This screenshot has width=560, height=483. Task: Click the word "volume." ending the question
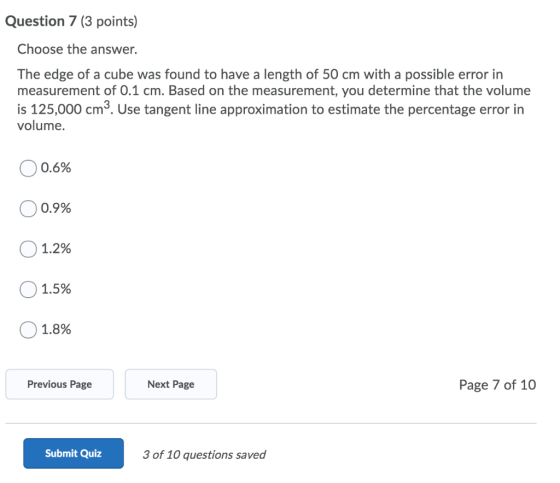pyautogui.click(x=41, y=126)
